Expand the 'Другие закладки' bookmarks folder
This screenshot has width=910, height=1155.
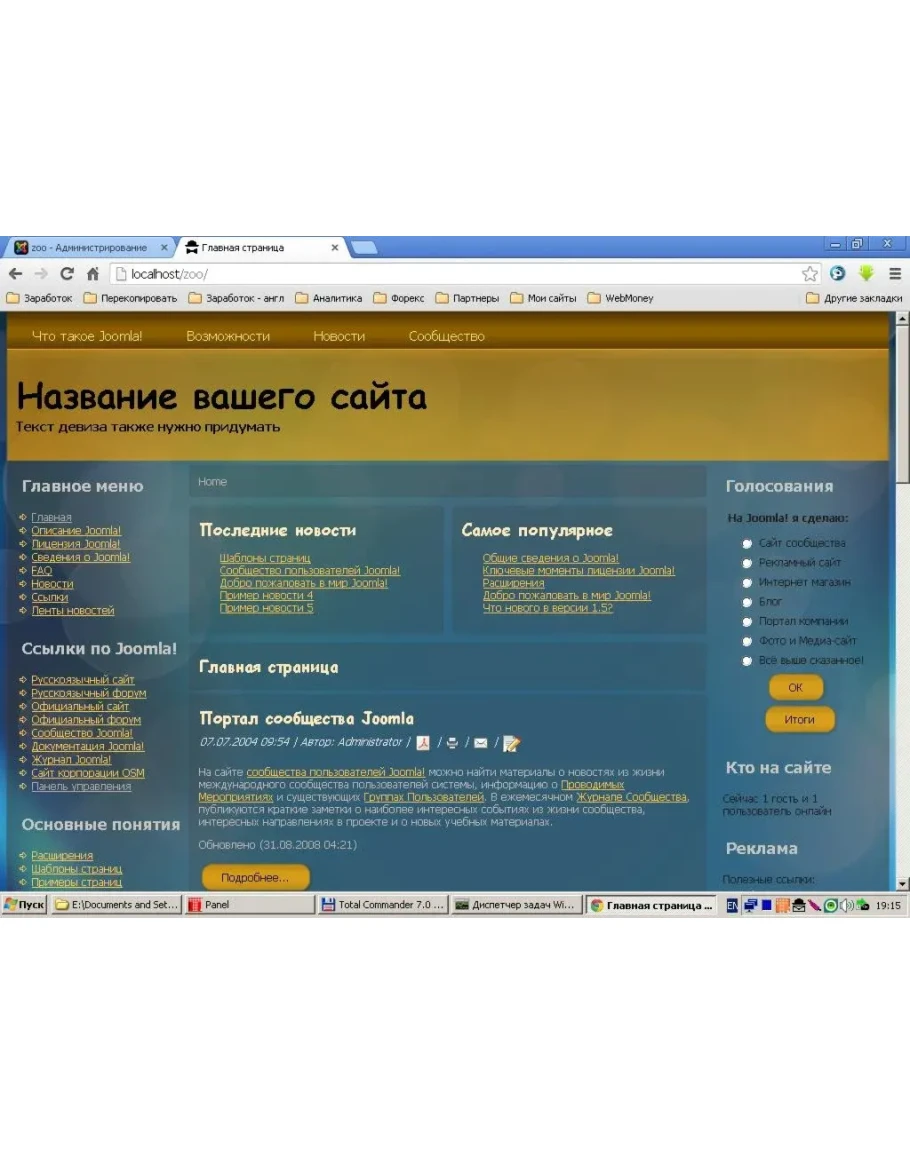854,298
